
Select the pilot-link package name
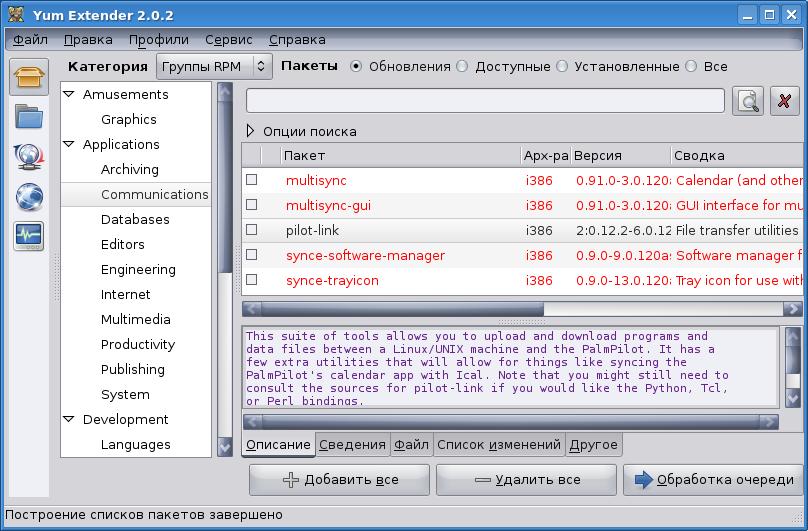(x=312, y=230)
